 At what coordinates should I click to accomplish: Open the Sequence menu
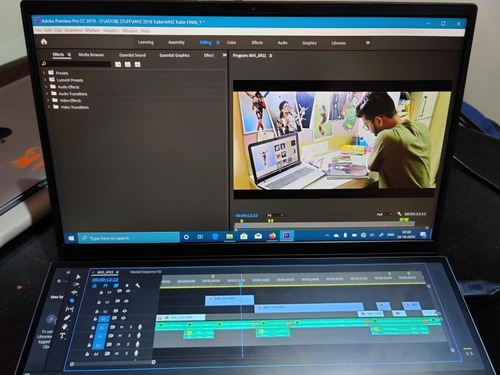point(73,30)
